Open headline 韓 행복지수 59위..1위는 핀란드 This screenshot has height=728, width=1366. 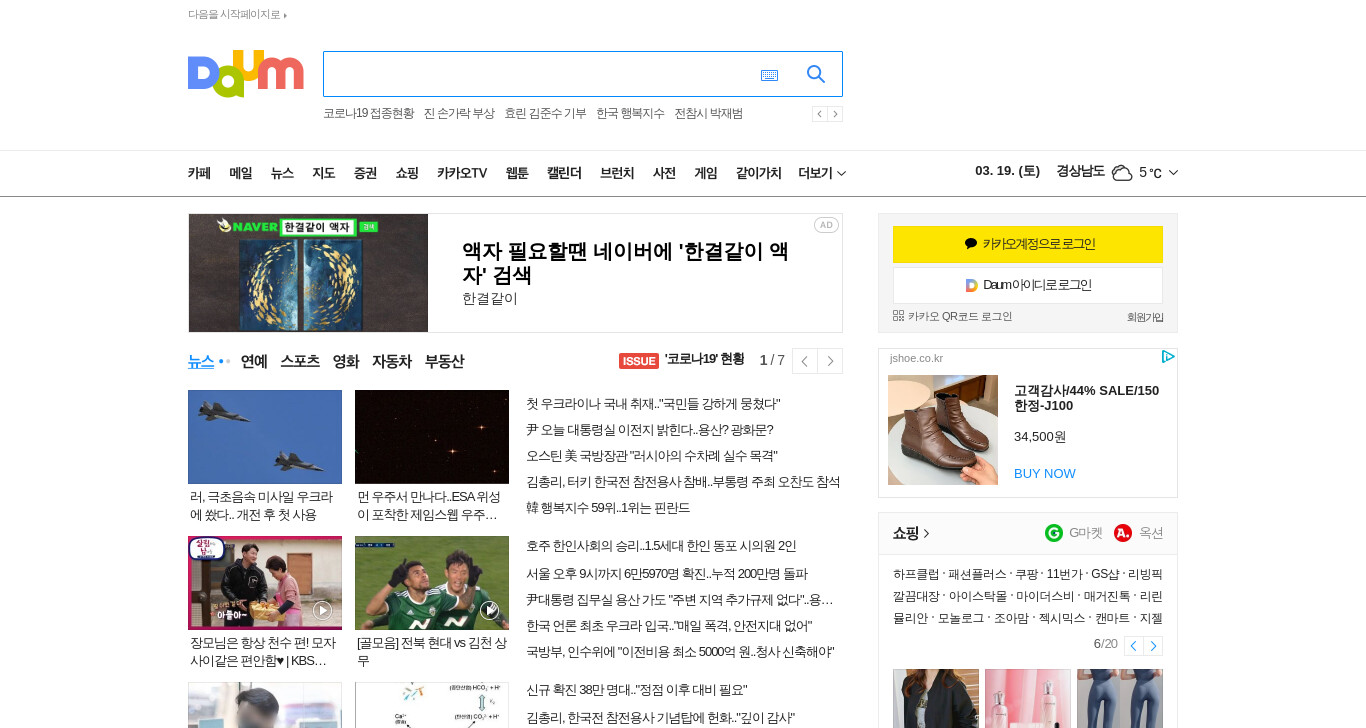tap(608, 508)
